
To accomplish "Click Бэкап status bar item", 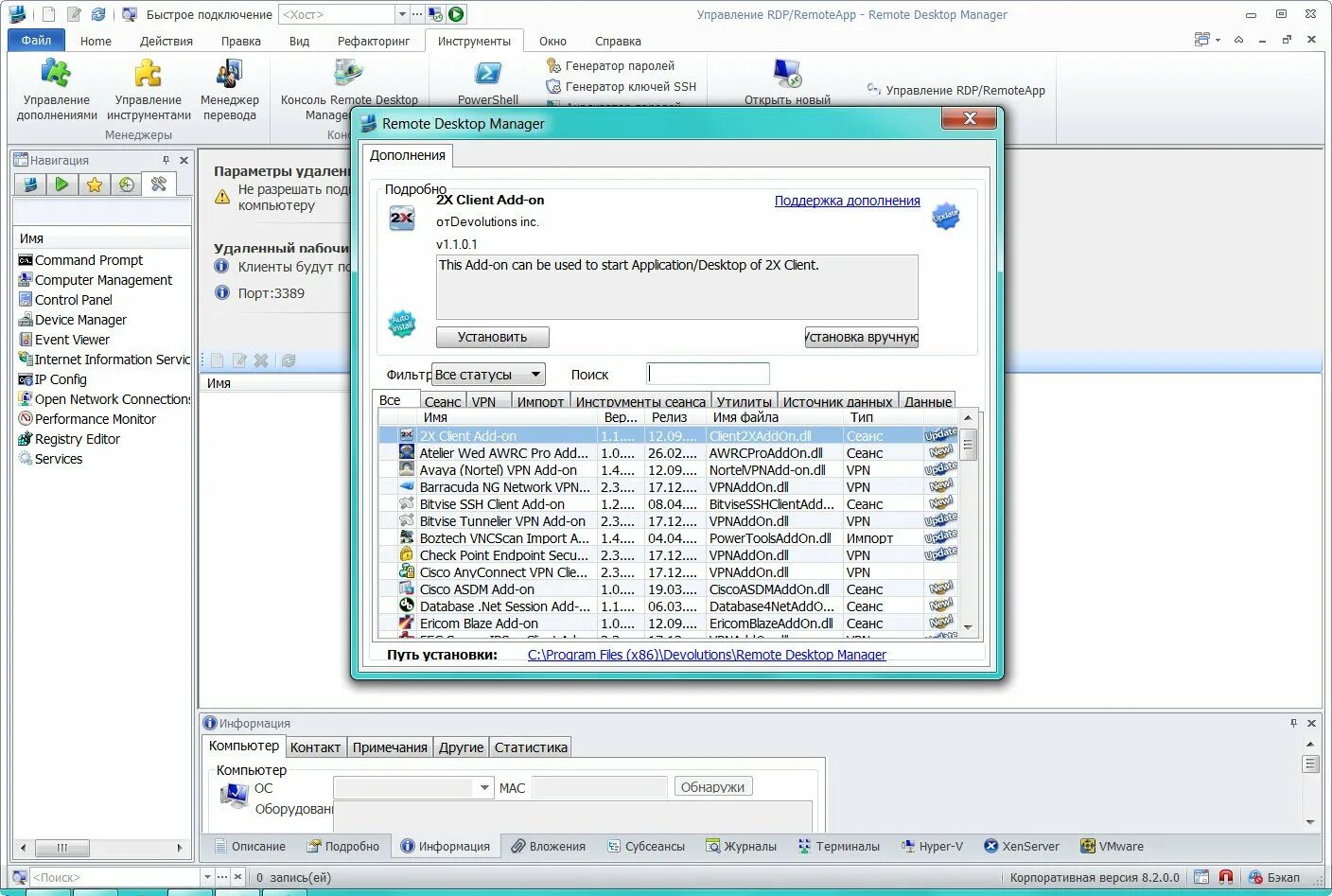I will click(1274, 877).
